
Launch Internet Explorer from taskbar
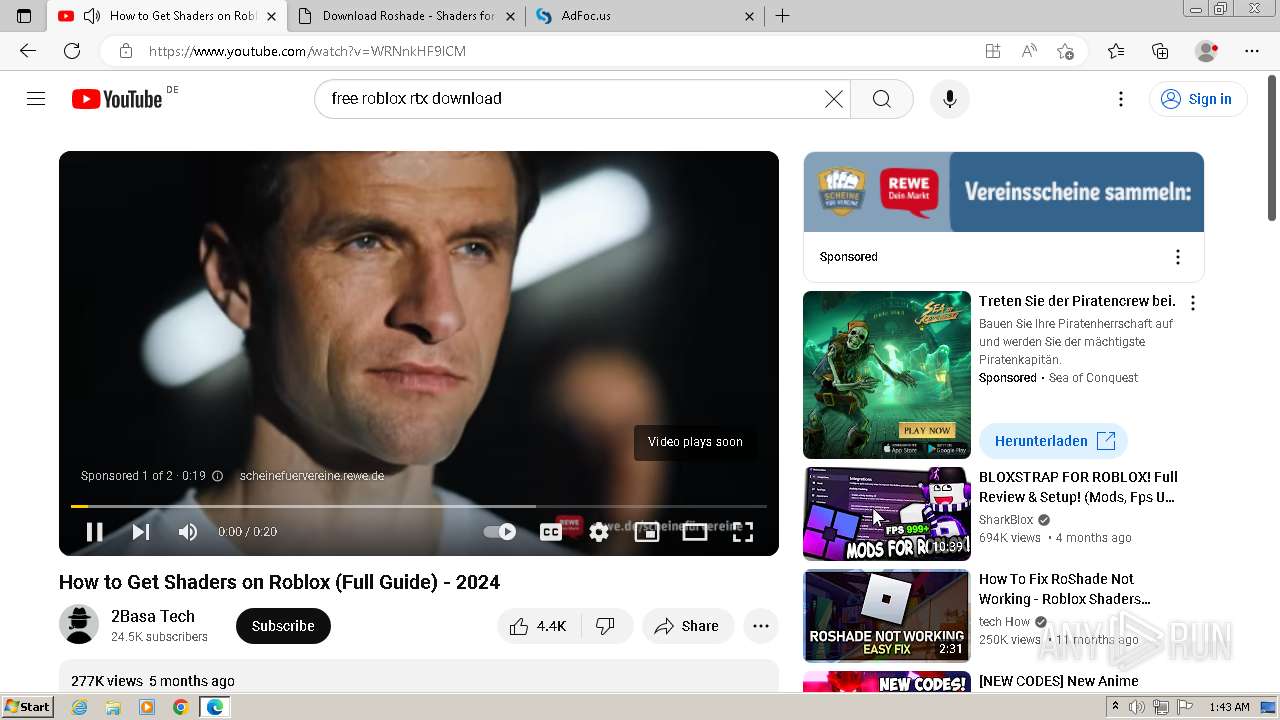click(x=79, y=707)
